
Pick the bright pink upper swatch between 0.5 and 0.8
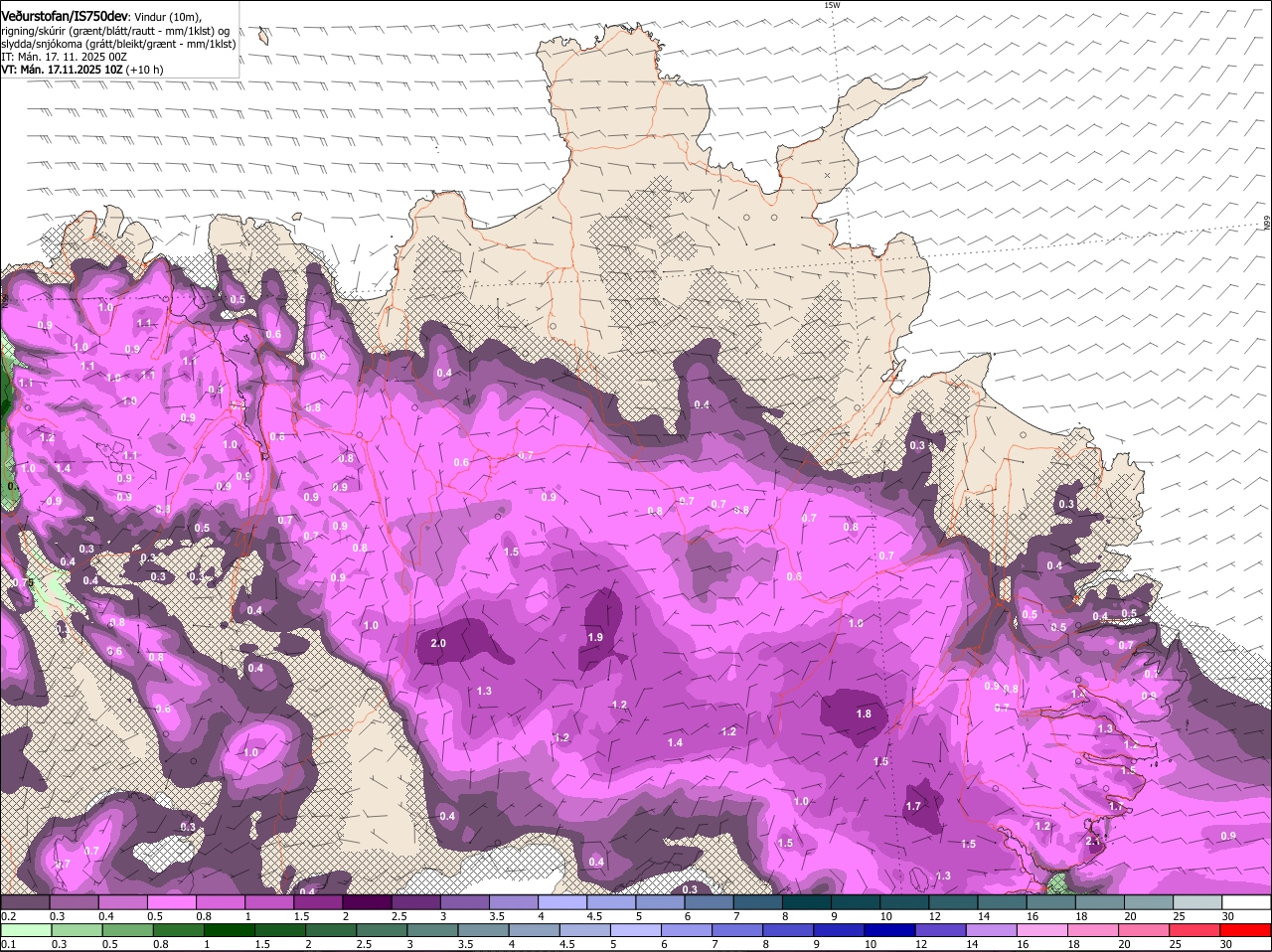point(171,902)
